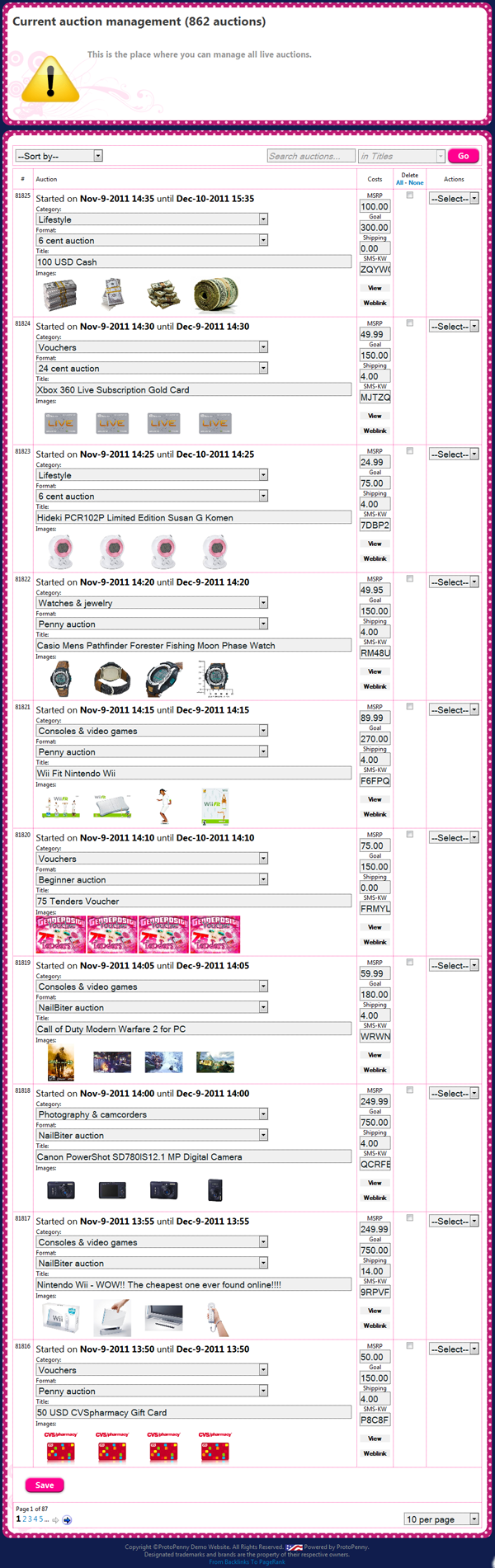Click the pink Go search button

tap(464, 156)
